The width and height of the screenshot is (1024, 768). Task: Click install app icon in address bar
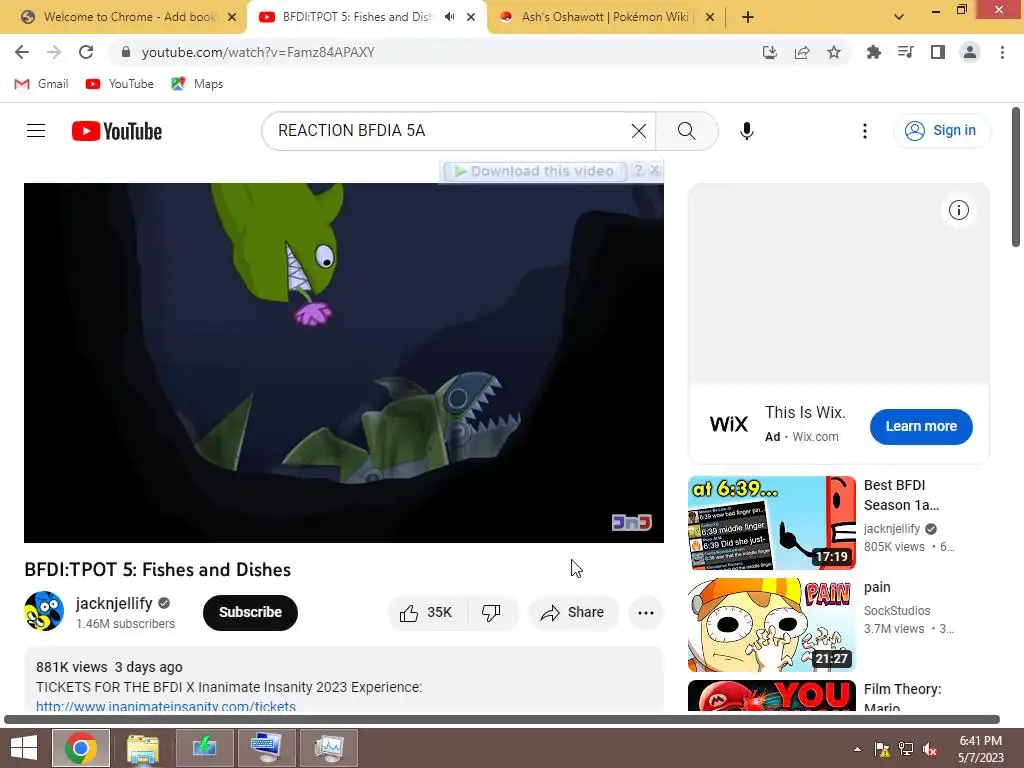tap(770, 52)
